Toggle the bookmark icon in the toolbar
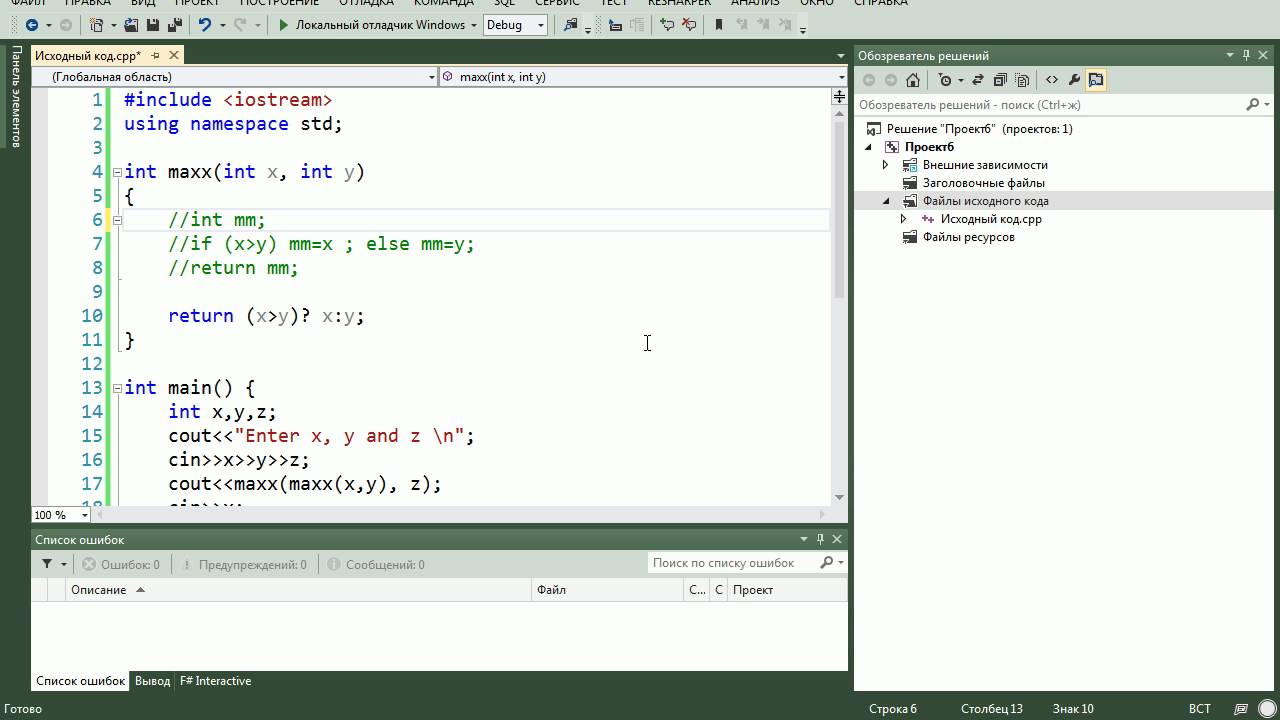Screen dimensions: 1280x720 click(x=718, y=25)
